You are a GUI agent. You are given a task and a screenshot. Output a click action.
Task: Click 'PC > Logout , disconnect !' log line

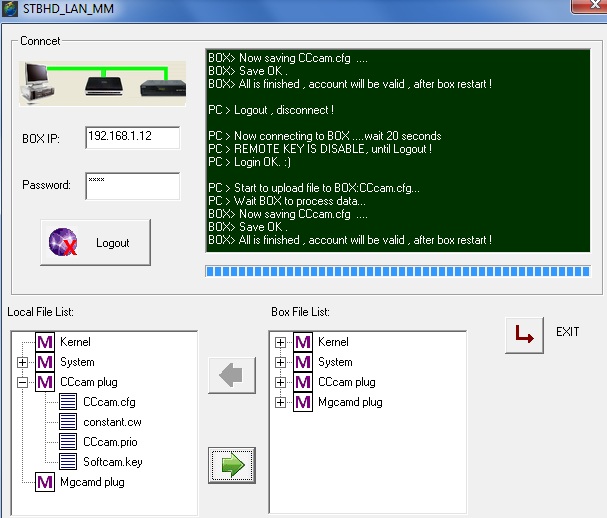pos(271,110)
